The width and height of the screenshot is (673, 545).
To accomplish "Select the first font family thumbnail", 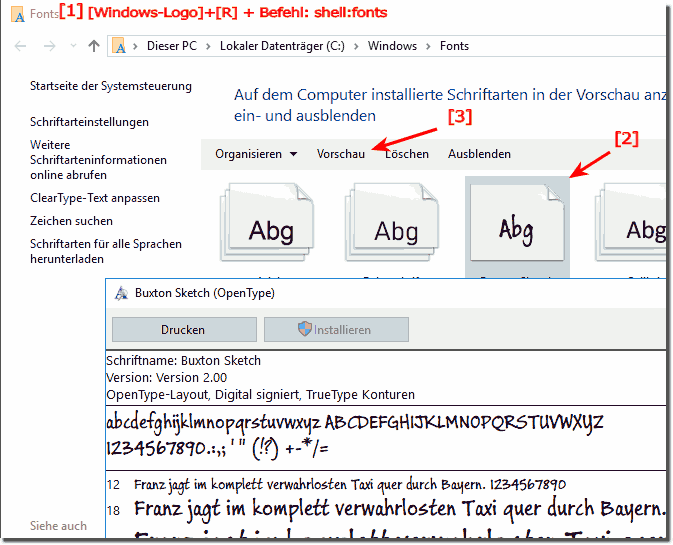I will pos(267,222).
